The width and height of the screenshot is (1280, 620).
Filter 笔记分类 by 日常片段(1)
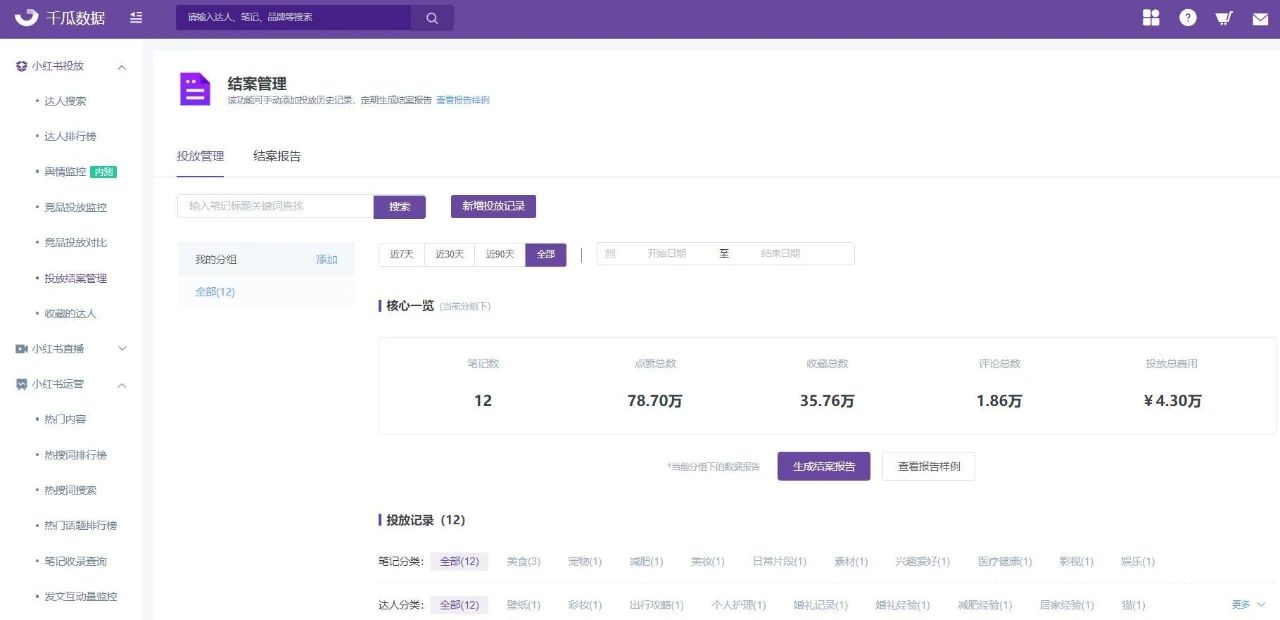(x=779, y=562)
